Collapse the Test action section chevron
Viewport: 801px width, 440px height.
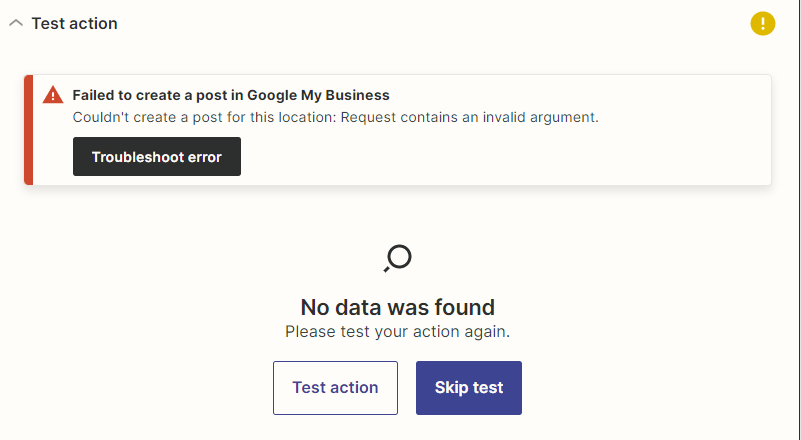click(16, 23)
